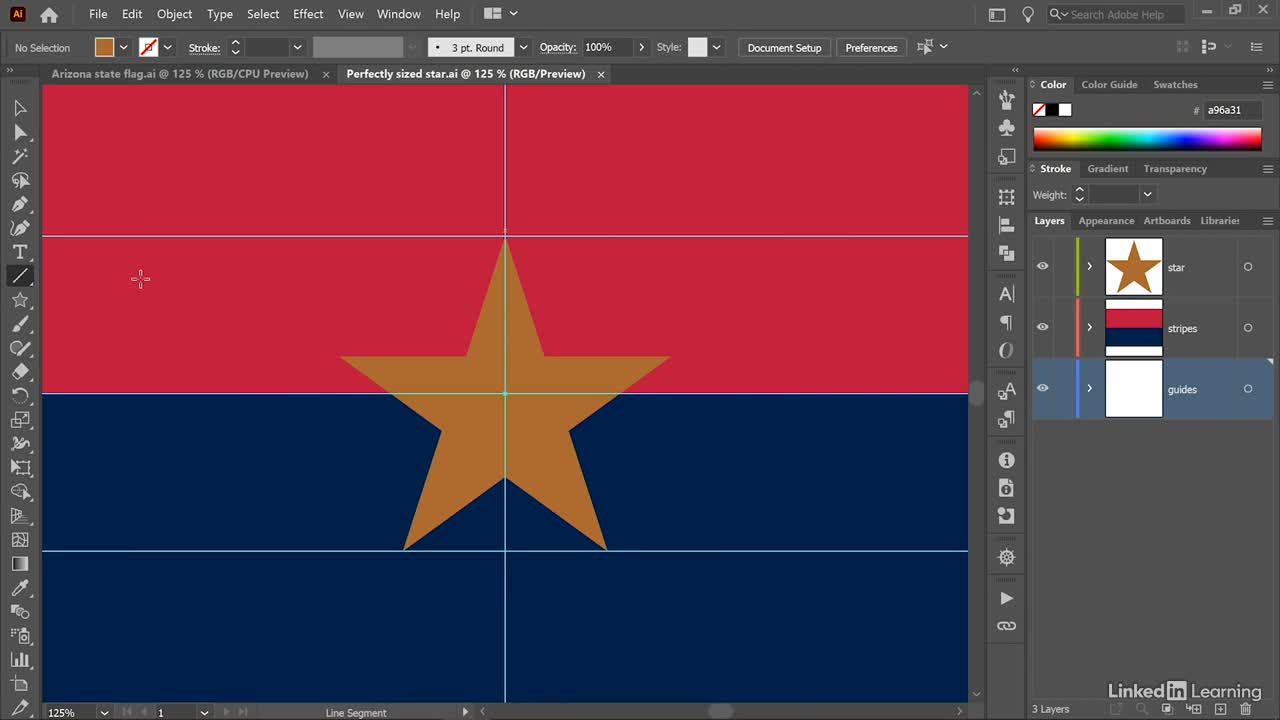The width and height of the screenshot is (1280, 720).
Task: Open the fill color dropdown
Action: 124,47
